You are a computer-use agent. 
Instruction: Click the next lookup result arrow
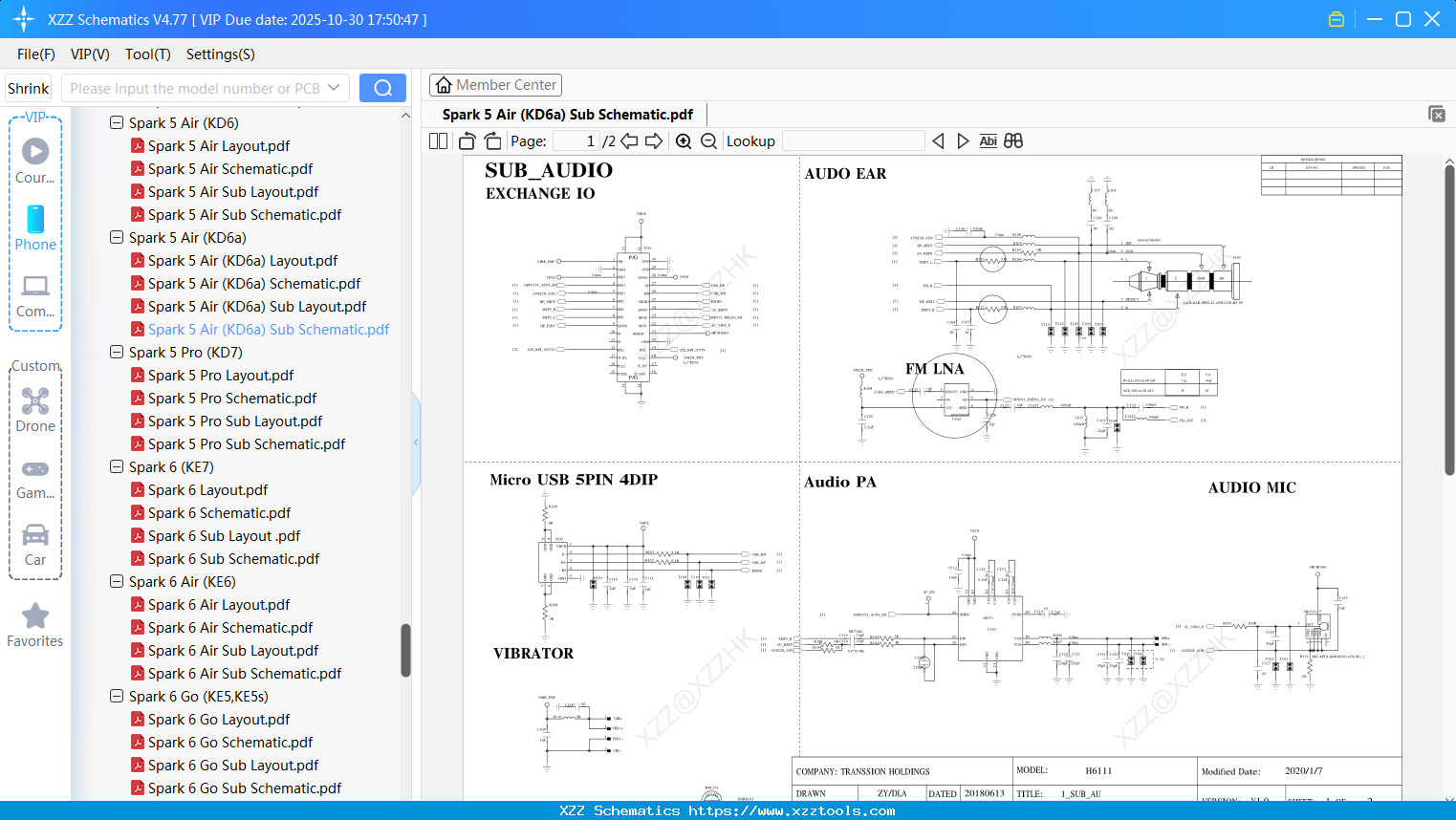click(x=962, y=140)
